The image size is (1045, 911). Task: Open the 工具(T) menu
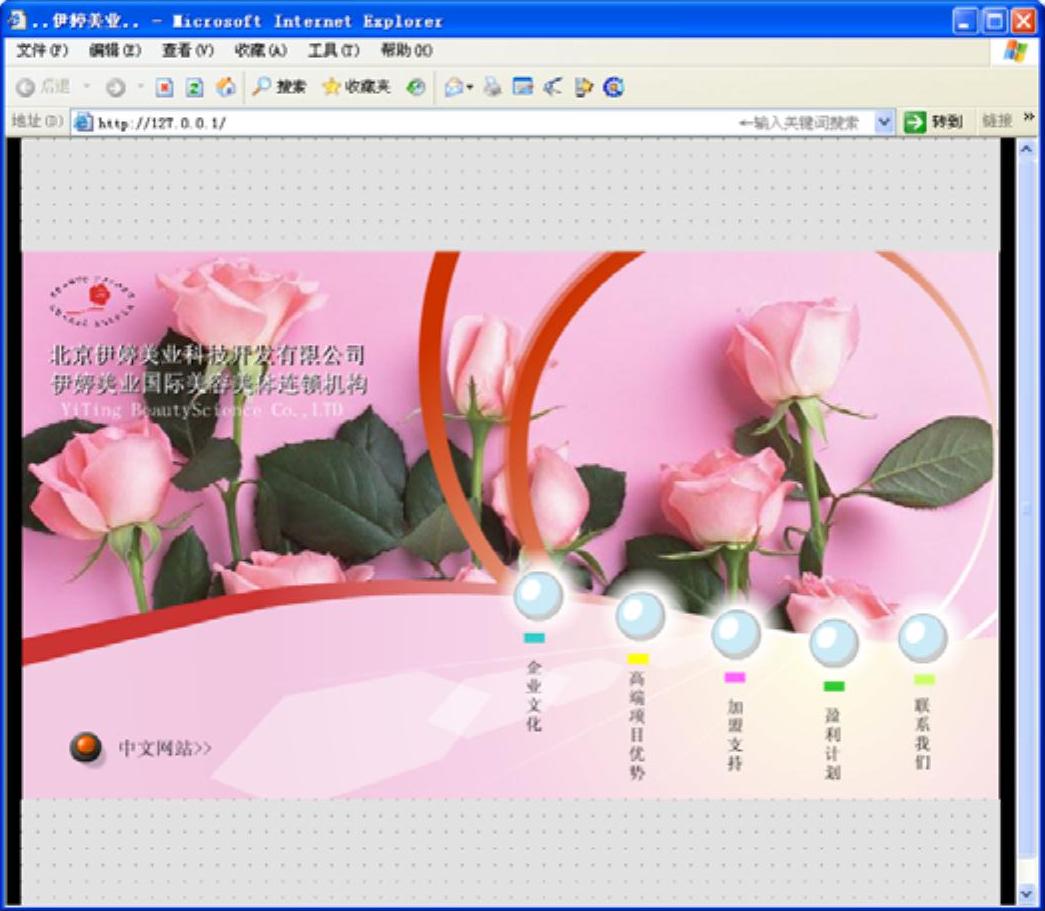[333, 50]
